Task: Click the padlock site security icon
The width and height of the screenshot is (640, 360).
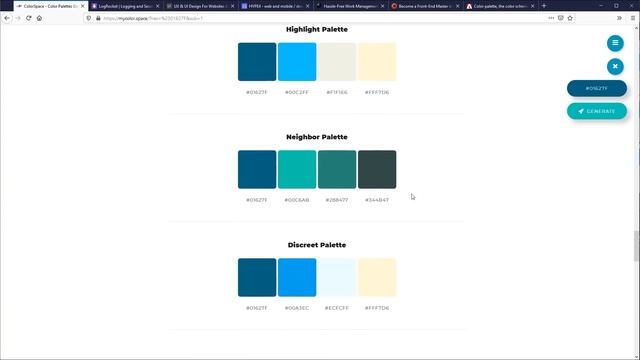Action: (98, 18)
